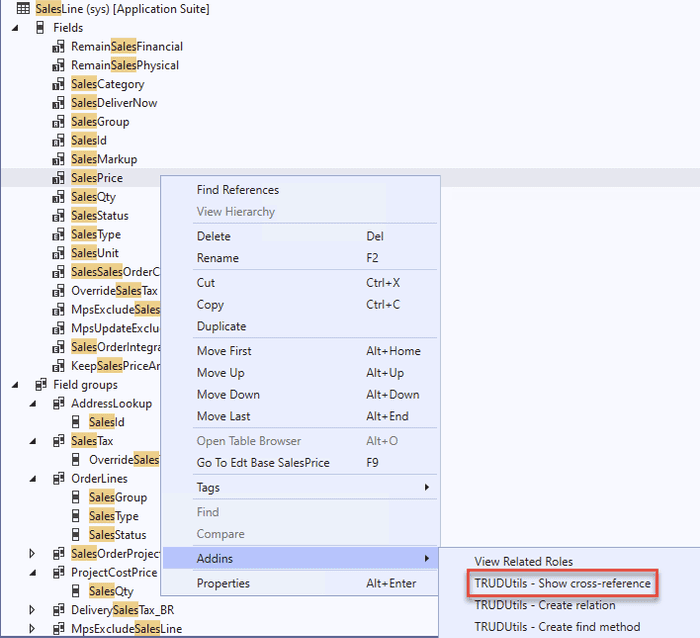Choose Go To Edt Base SalesPrice
This screenshot has height=638, width=700.
point(263,463)
